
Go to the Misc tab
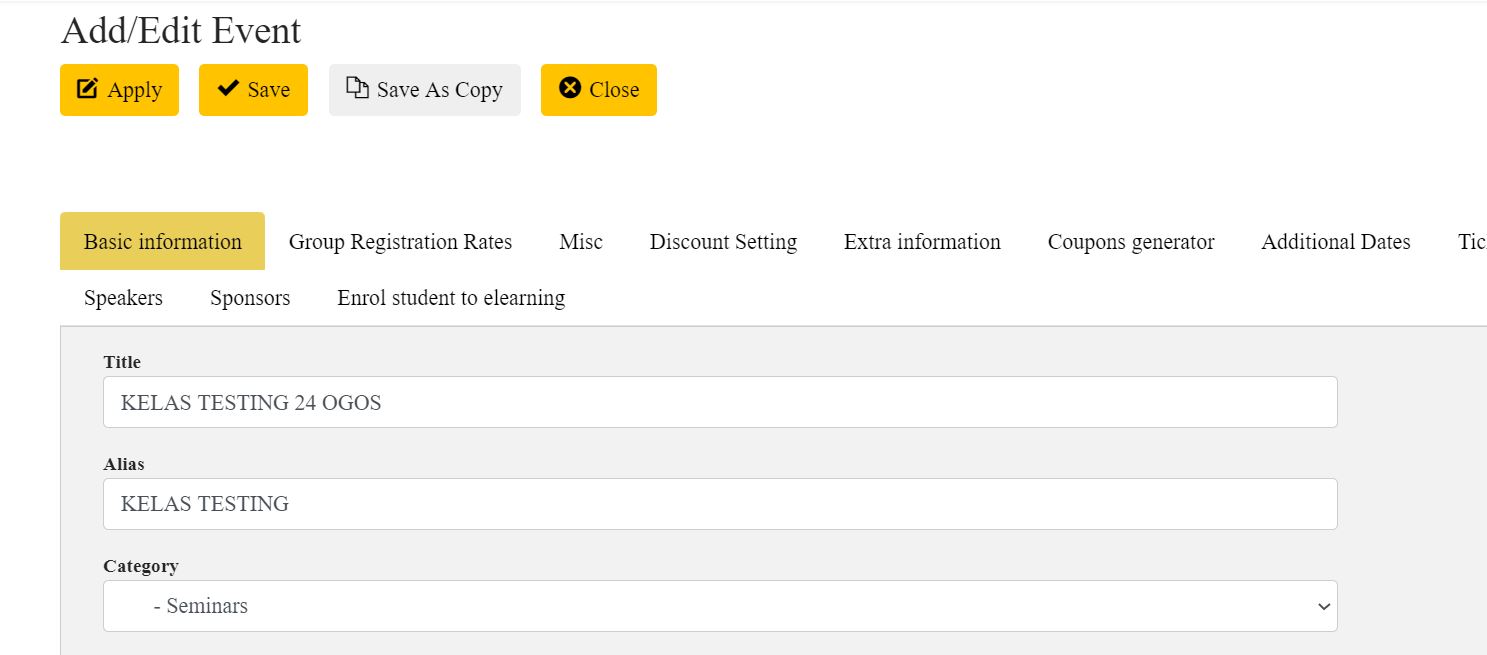pos(581,242)
